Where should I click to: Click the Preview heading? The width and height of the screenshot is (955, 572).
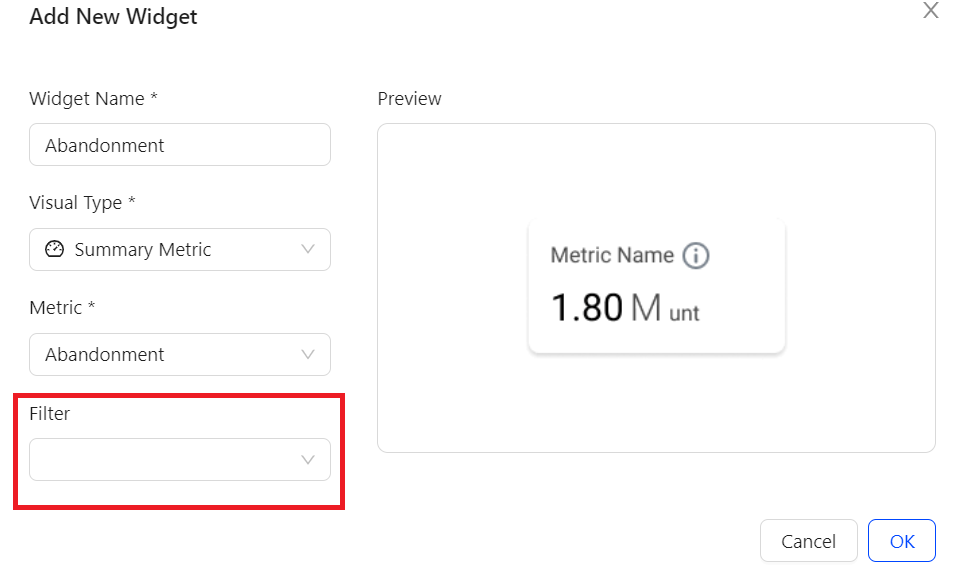click(x=409, y=99)
